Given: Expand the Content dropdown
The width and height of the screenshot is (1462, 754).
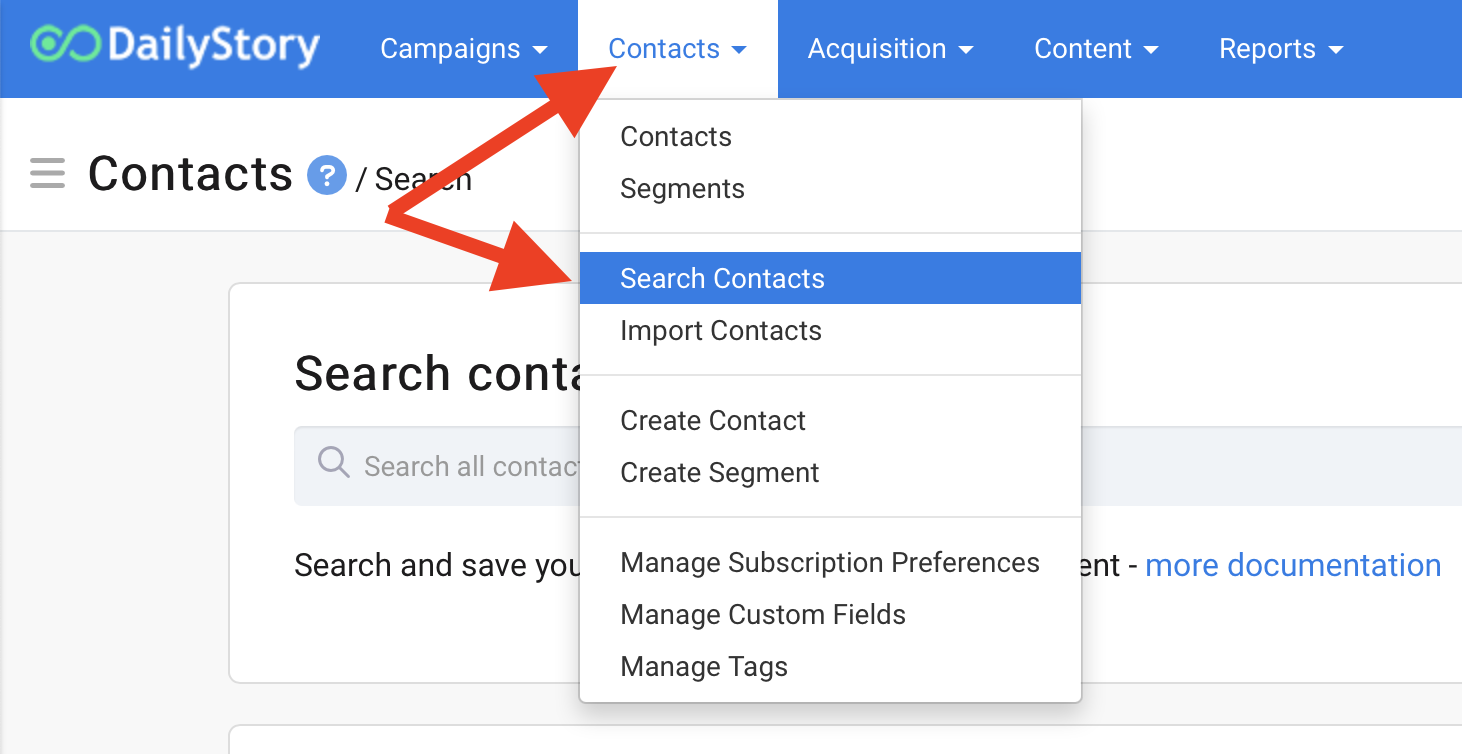Looking at the screenshot, I should click(x=1096, y=49).
